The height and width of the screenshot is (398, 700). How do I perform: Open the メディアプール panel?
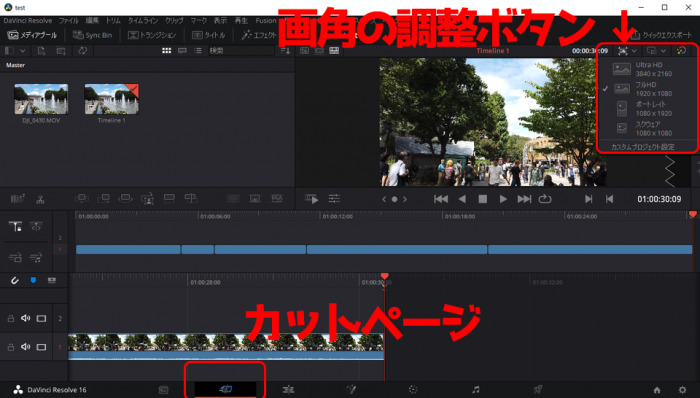pyautogui.click(x=32, y=35)
